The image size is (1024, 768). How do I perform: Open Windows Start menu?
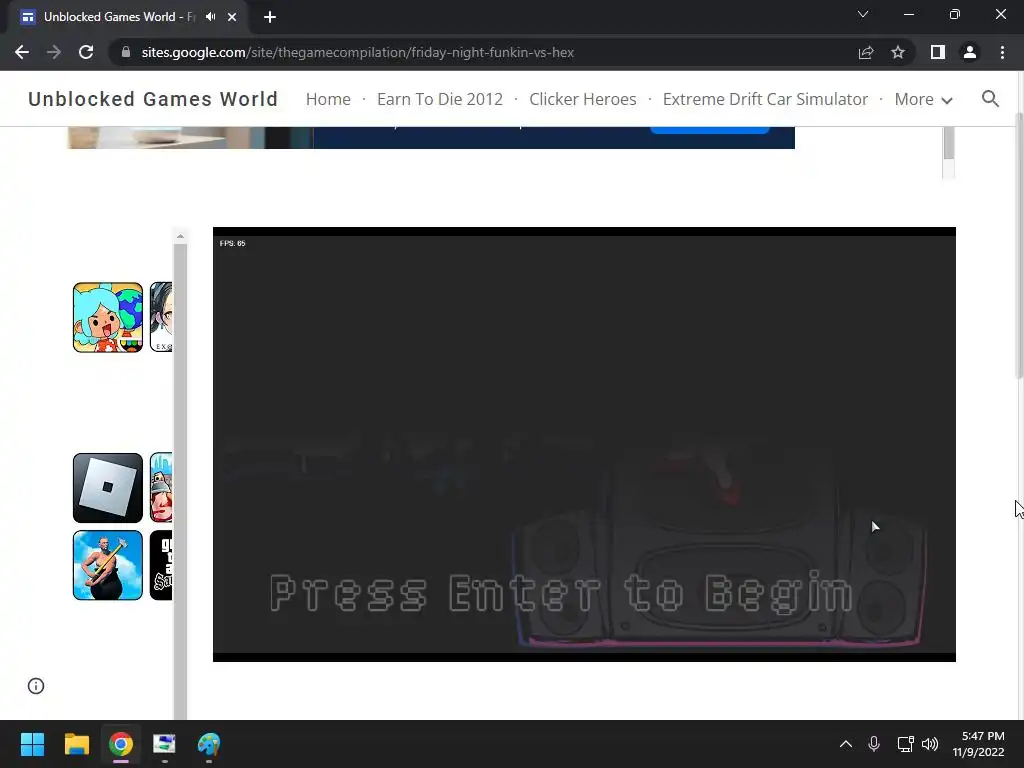(x=32, y=744)
